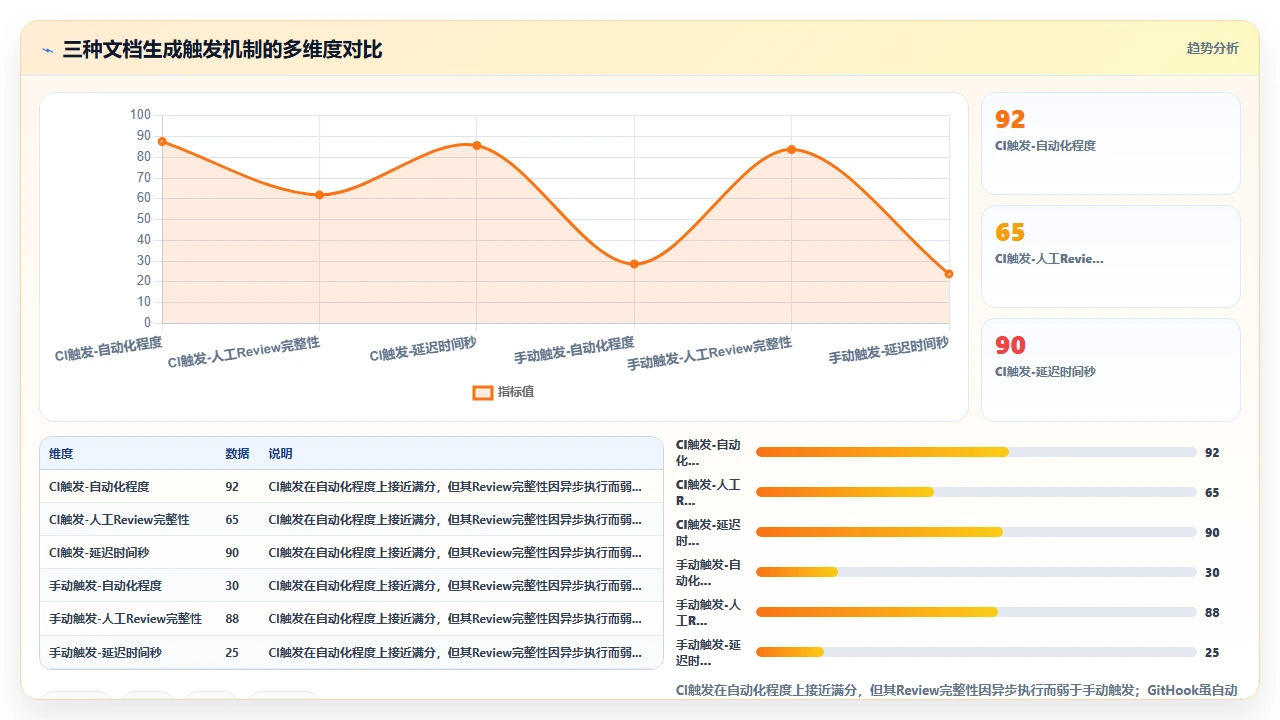Click the chart point above CI触发-延迟时间秒
This screenshot has height=720, width=1280.
[x=477, y=145]
